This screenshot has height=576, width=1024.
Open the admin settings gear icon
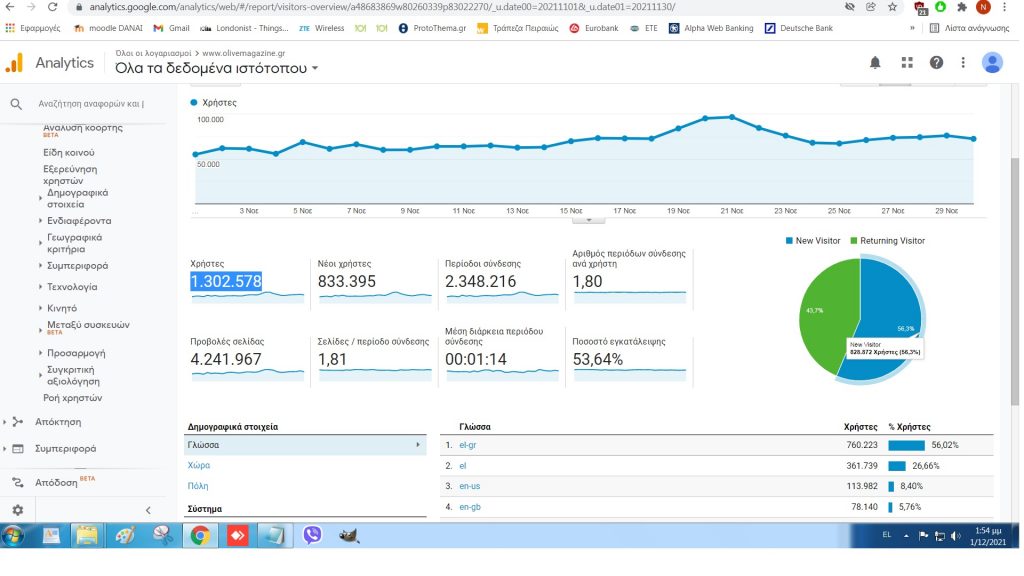point(17,510)
